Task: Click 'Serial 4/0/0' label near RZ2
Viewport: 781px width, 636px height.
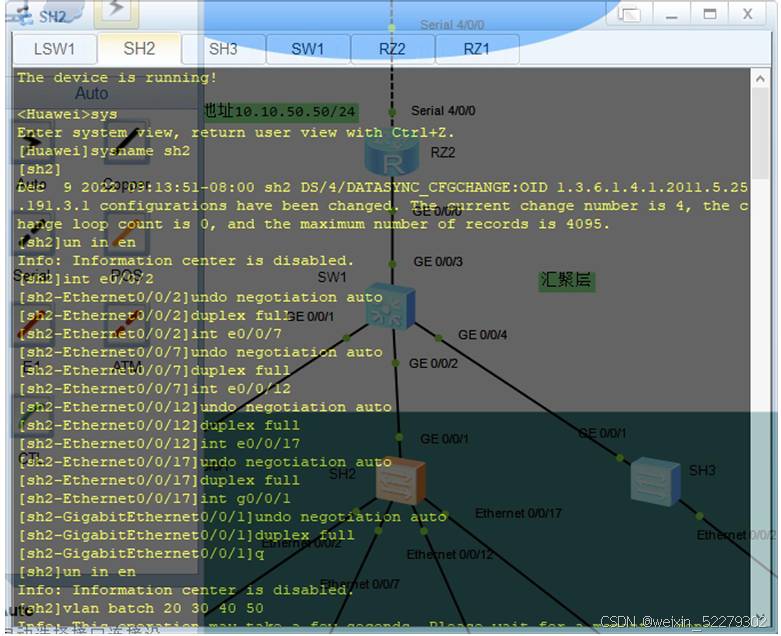Action: pos(443,111)
